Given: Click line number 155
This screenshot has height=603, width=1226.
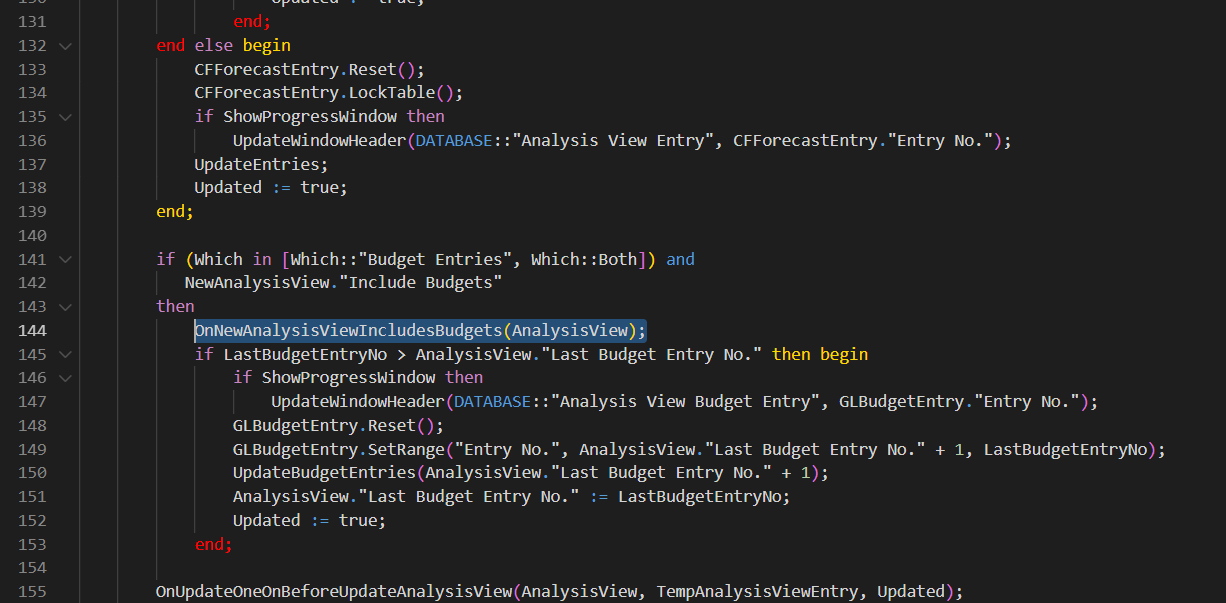Looking at the screenshot, I should (33, 591).
